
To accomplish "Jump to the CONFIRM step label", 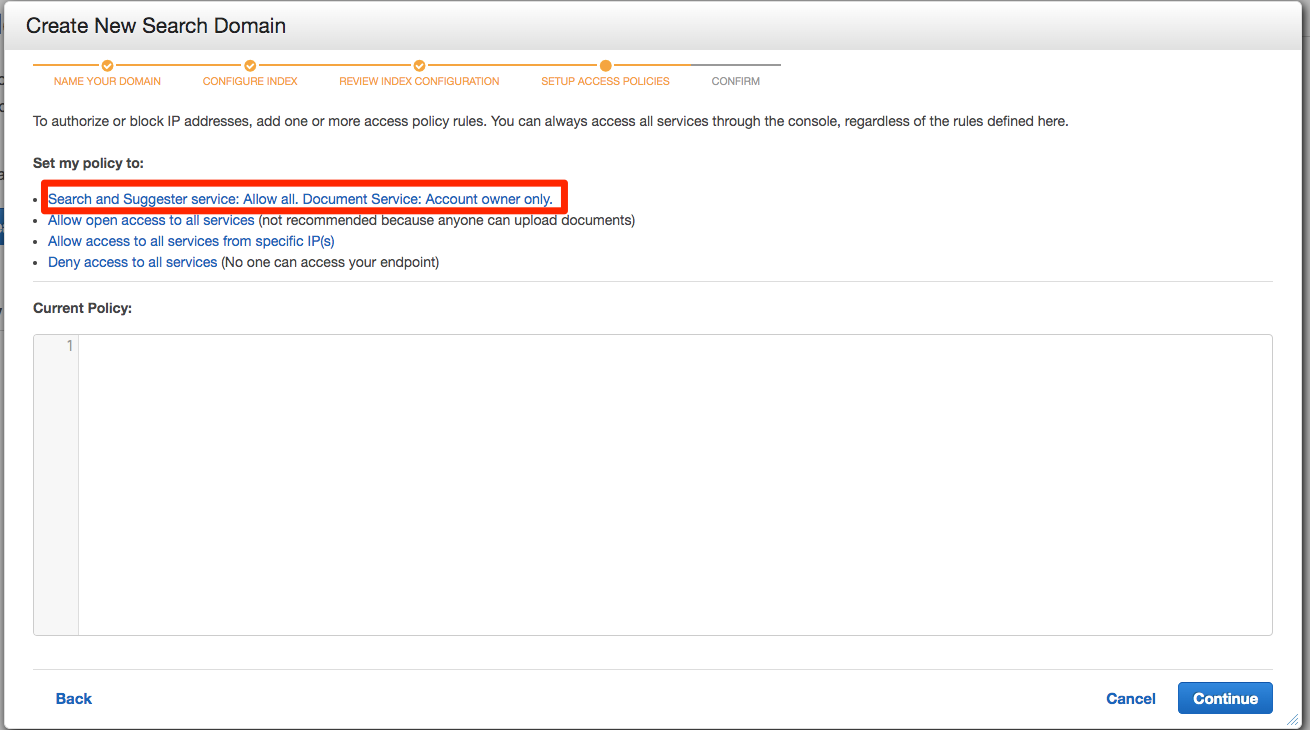I will point(735,82).
